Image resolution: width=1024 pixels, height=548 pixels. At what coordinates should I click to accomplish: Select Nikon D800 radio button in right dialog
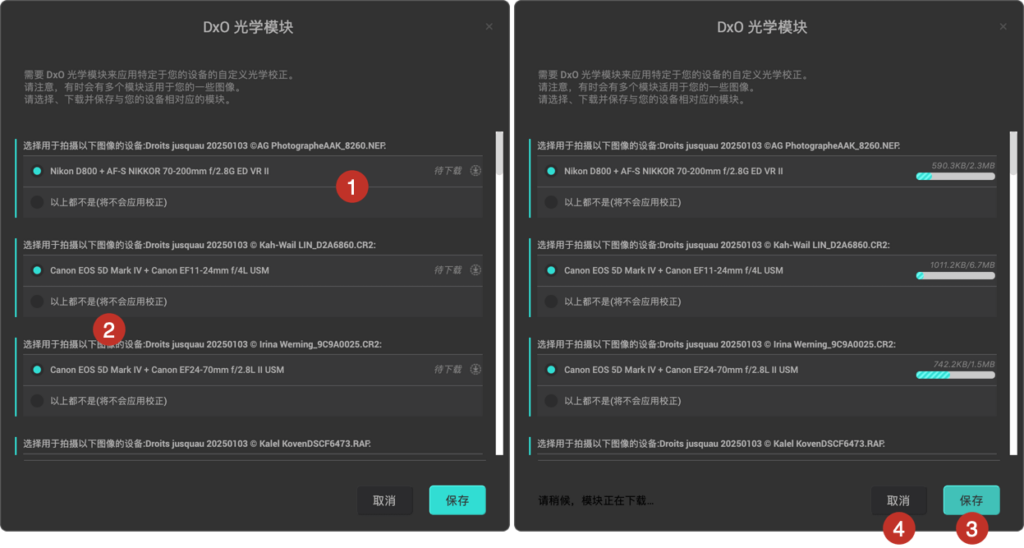[x=551, y=171]
